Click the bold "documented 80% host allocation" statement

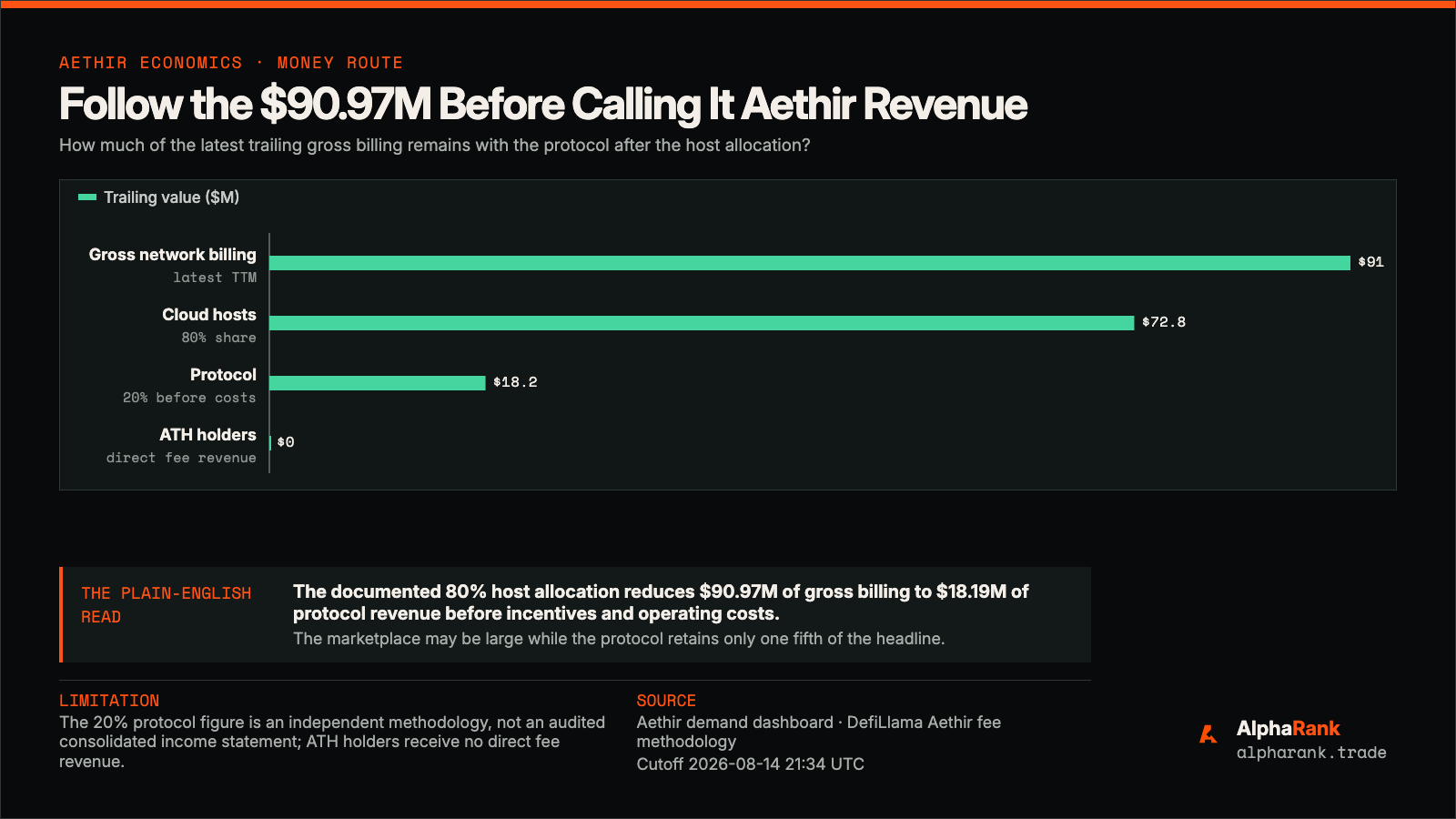click(661, 602)
